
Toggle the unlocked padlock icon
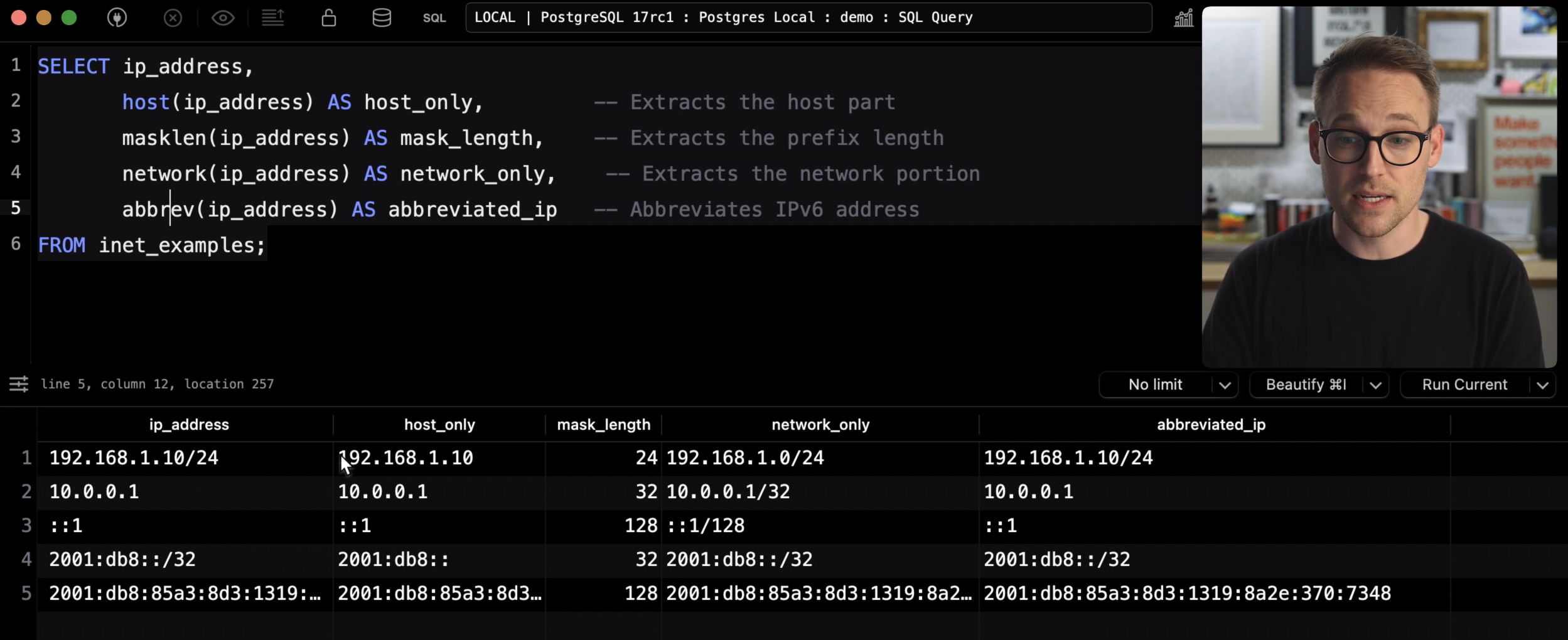coord(328,18)
